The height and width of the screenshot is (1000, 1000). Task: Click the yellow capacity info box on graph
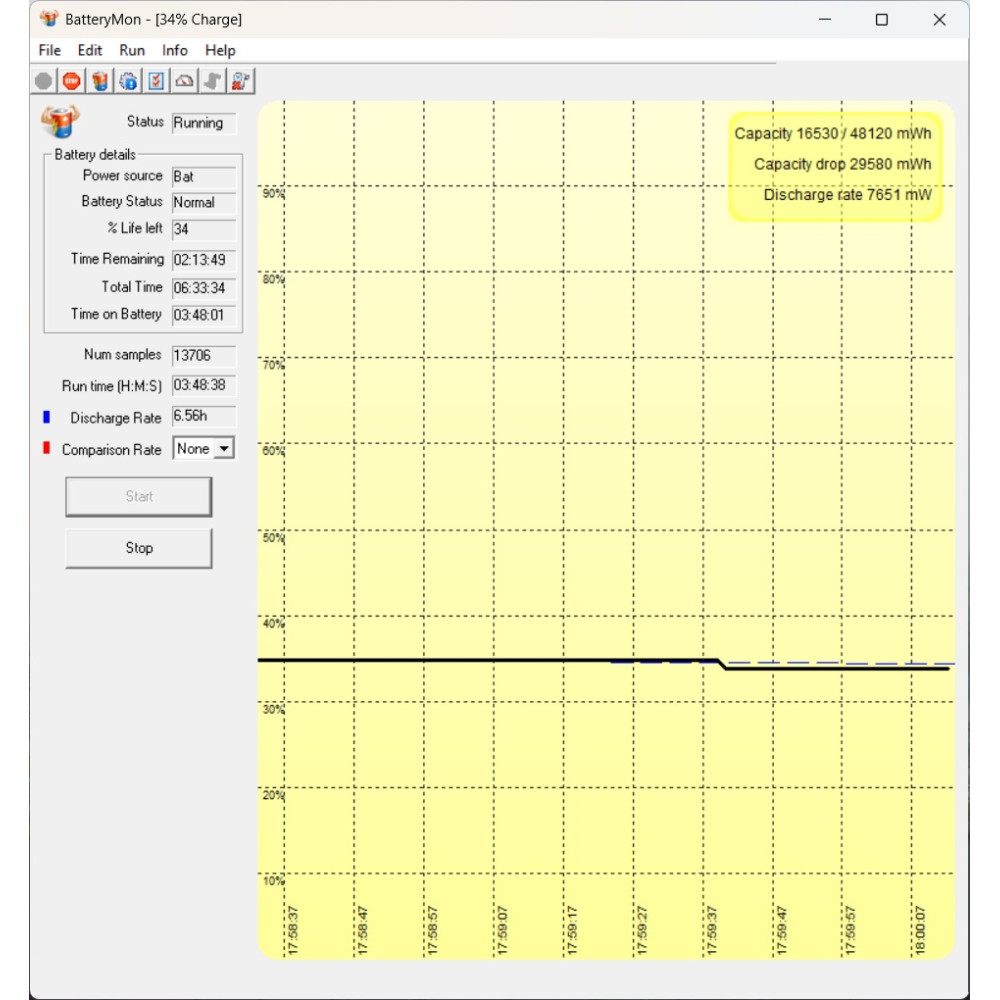pos(835,164)
